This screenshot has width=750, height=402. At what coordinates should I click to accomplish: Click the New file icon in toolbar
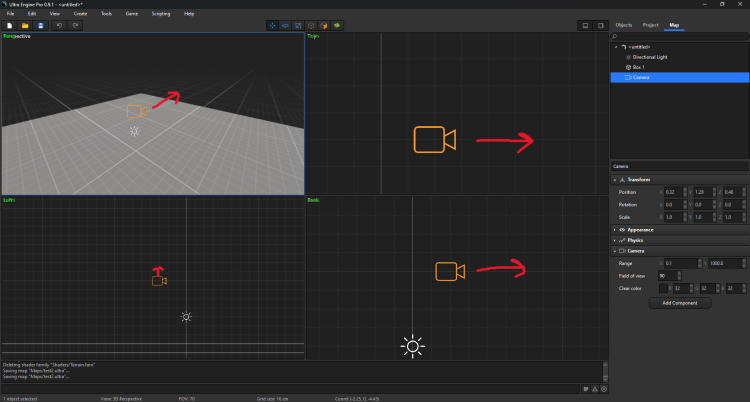tap(8, 24)
